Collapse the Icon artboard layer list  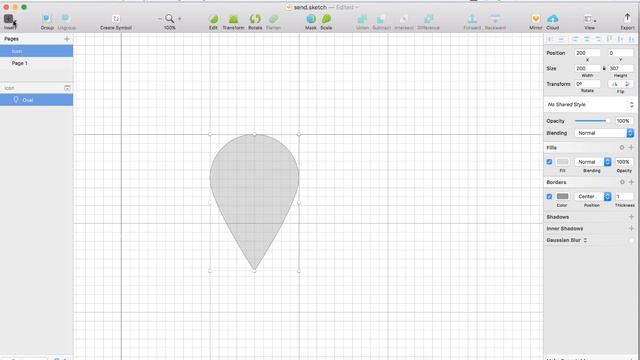(67, 88)
